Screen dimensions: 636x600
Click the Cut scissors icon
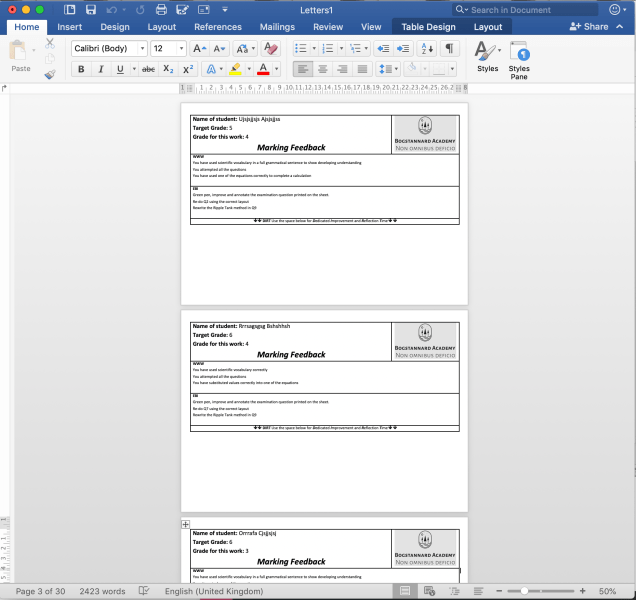tap(50, 43)
